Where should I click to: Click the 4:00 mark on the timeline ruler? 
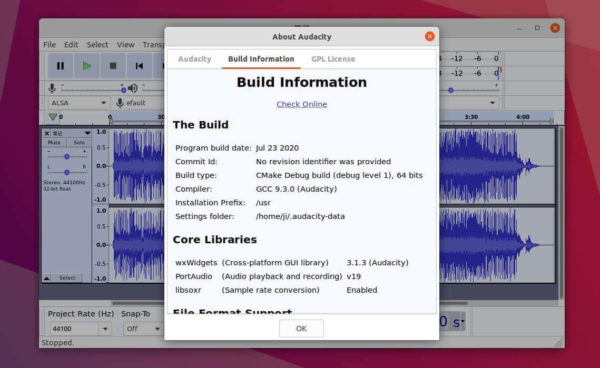(523, 117)
